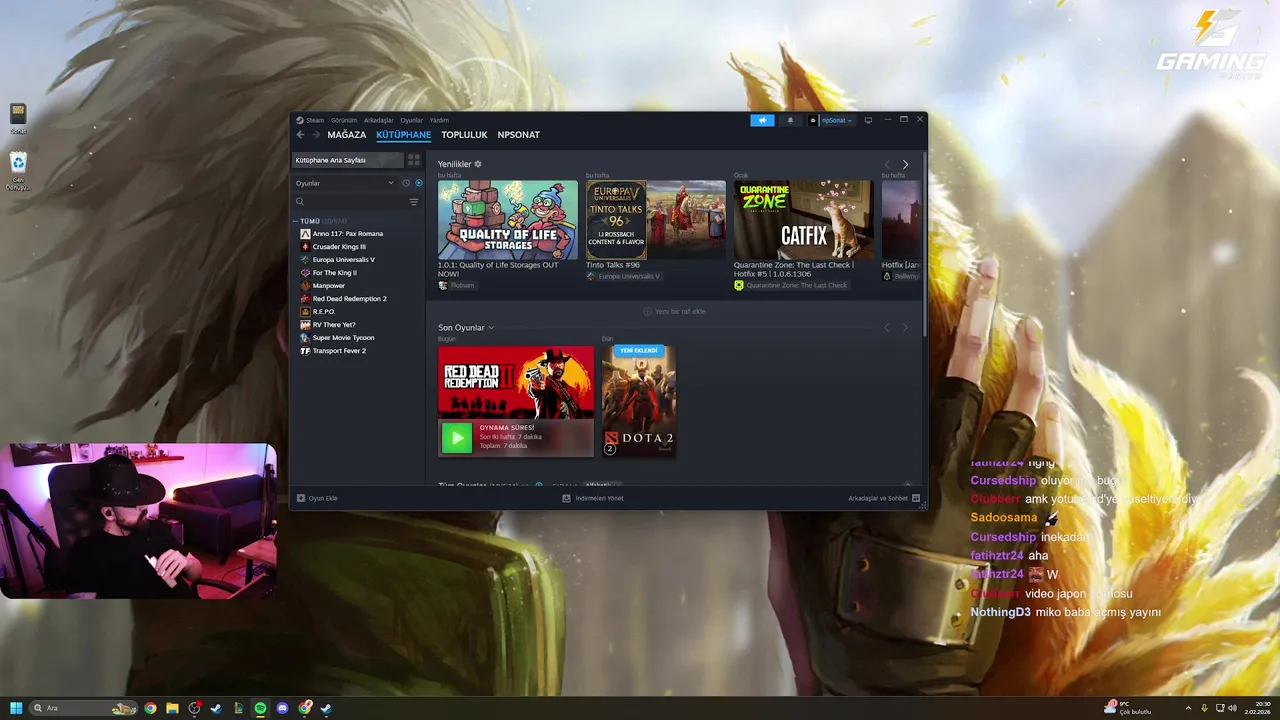The image size is (1280, 720).
Task: Click the Oyun Ekle label
Action: pyautogui.click(x=323, y=498)
